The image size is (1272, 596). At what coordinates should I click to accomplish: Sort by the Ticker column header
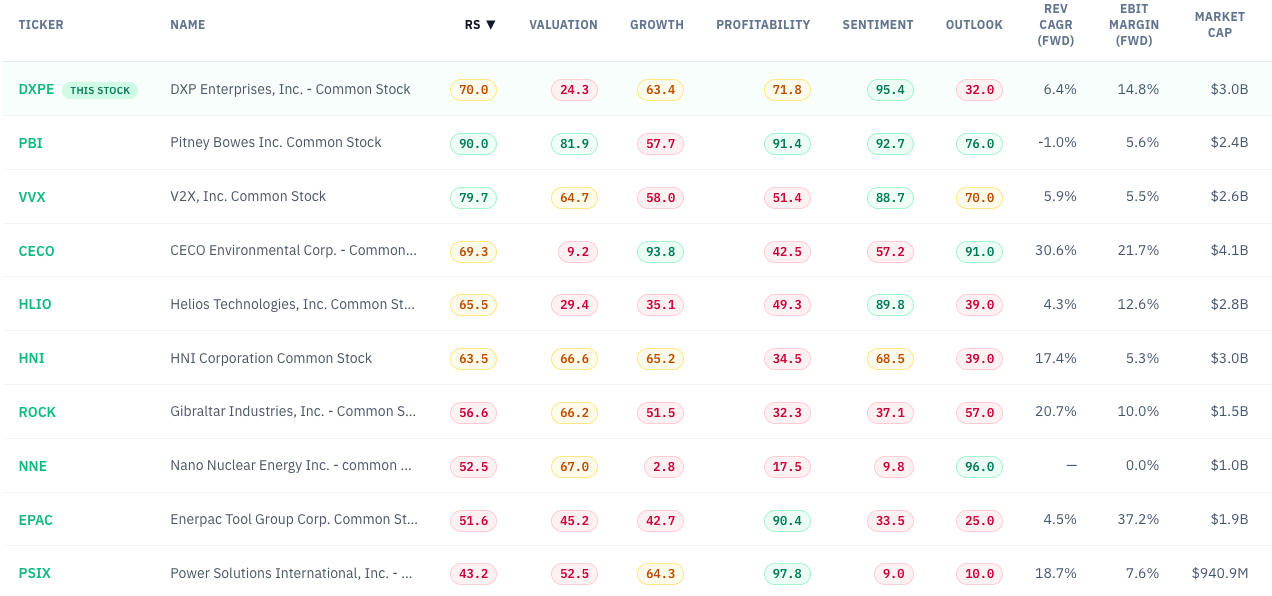pyautogui.click(x=41, y=25)
